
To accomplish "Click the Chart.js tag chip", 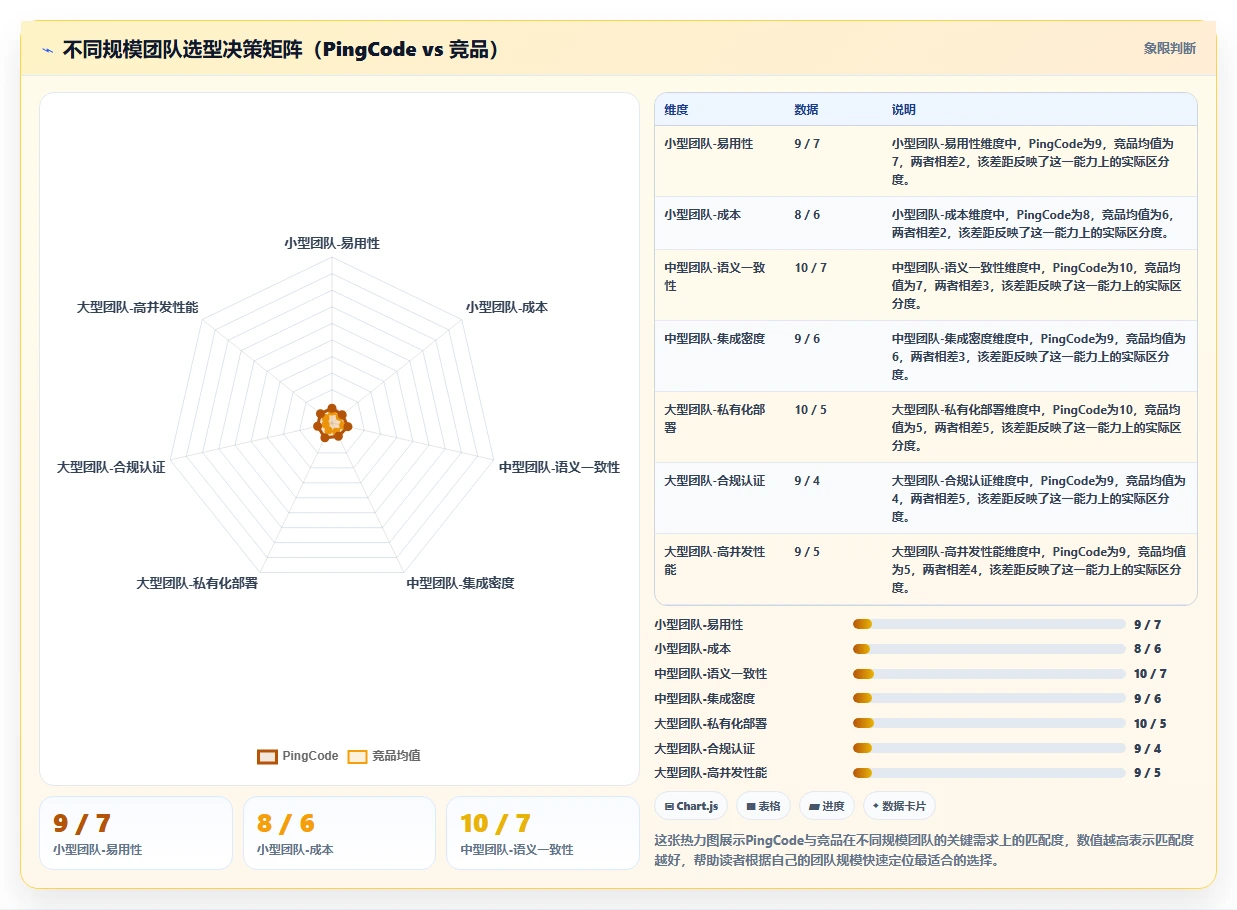I will (691, 806).
